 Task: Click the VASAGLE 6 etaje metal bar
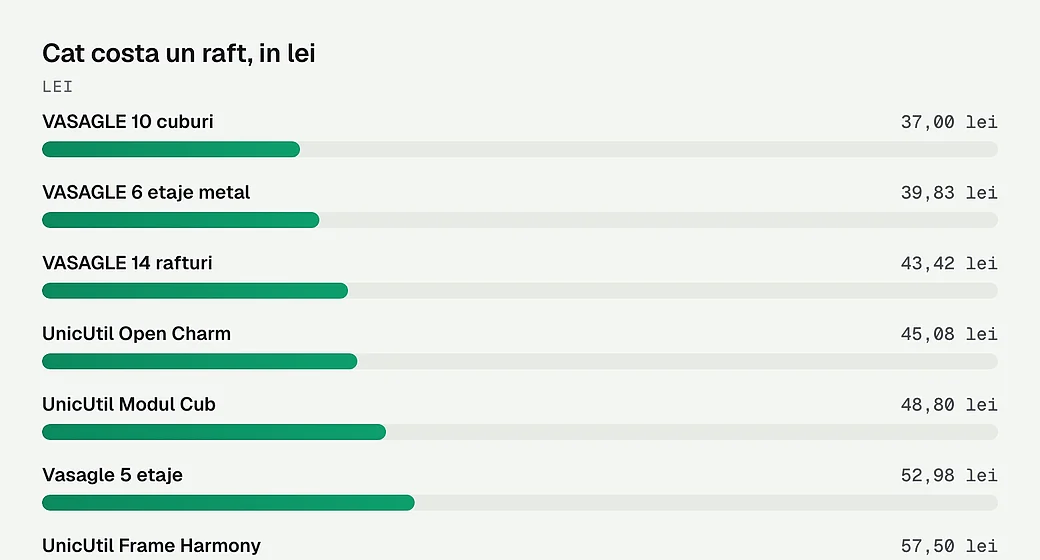click(180, 220)
